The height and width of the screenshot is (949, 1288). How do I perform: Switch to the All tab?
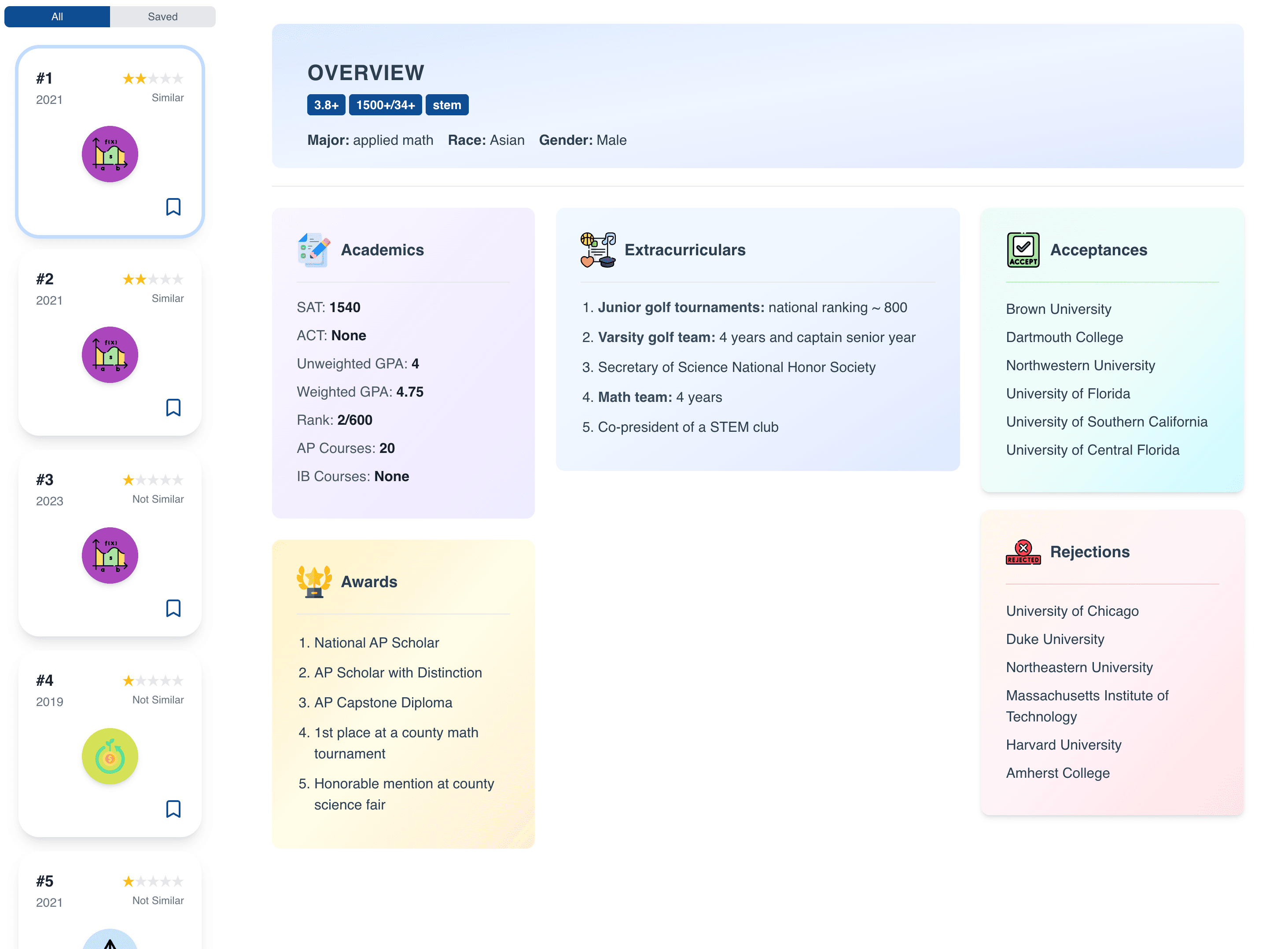click(x=57, y=17)
